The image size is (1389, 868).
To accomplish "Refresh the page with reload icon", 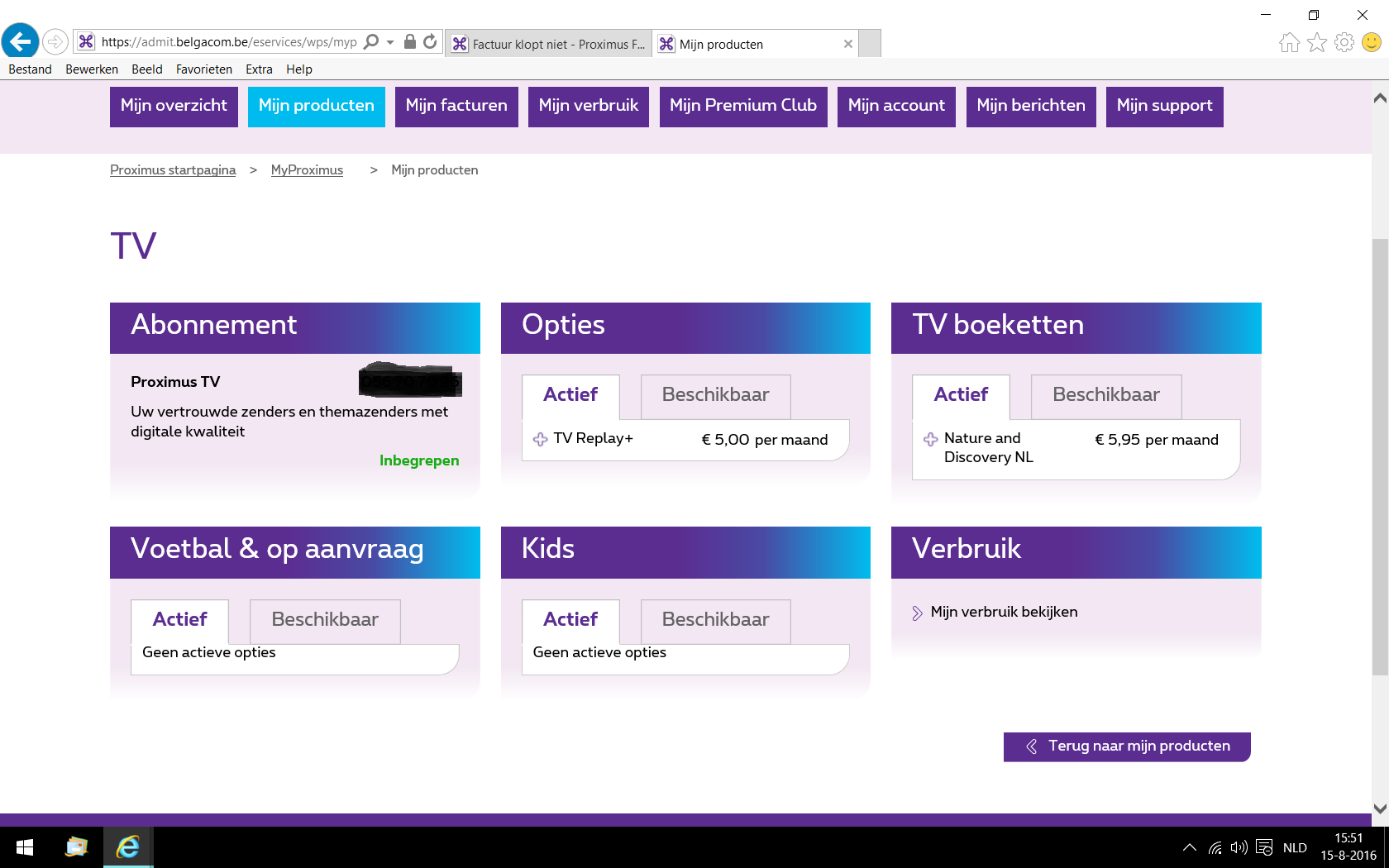I will coord(430,41).
